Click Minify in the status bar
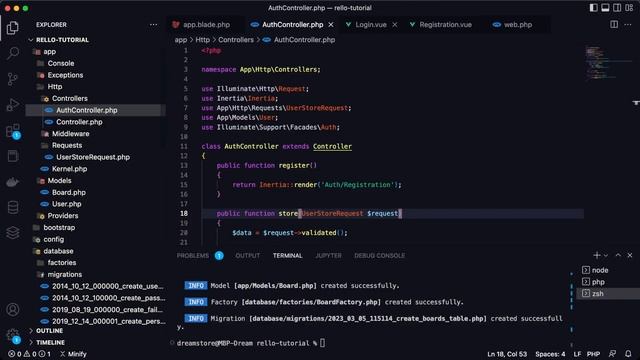 73,354
